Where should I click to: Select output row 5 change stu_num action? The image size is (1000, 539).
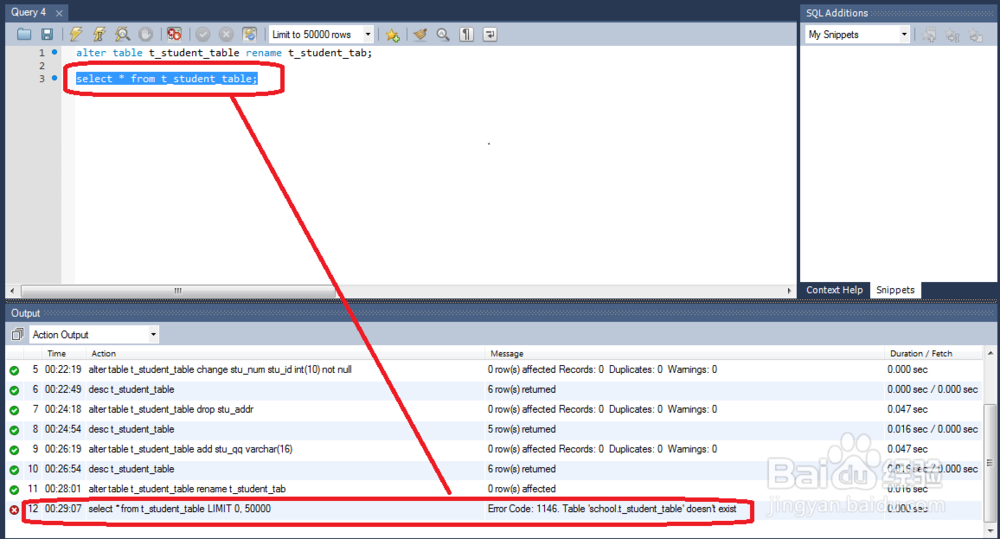pos(494,369)
